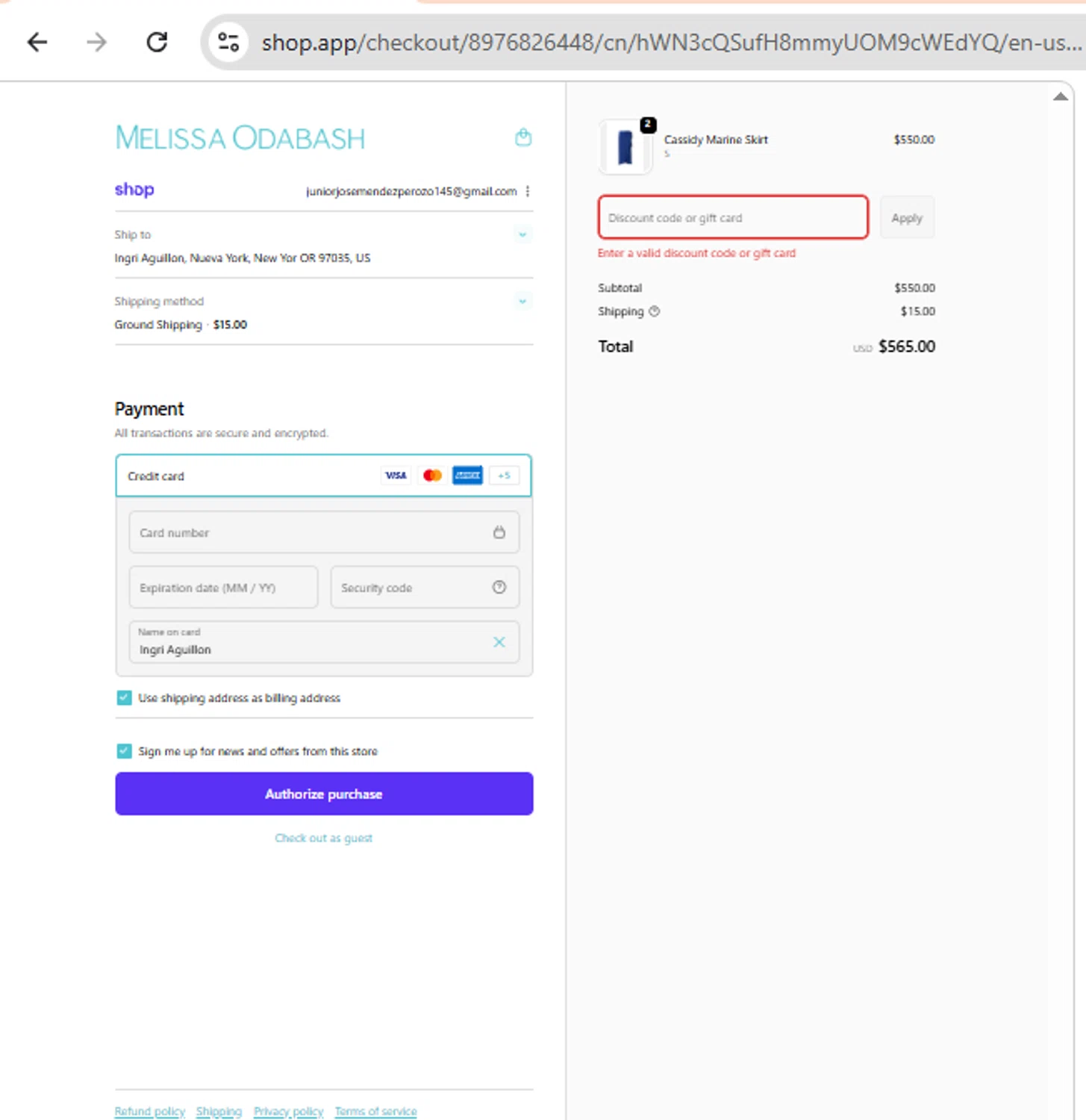
Task: Open the Privacy policy link
Action: pyautogui.click(x=288, y=1112)
